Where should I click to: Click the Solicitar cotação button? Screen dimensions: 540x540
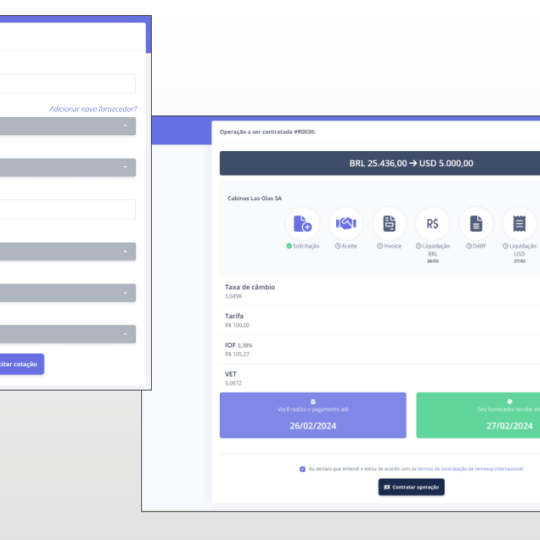22,364
